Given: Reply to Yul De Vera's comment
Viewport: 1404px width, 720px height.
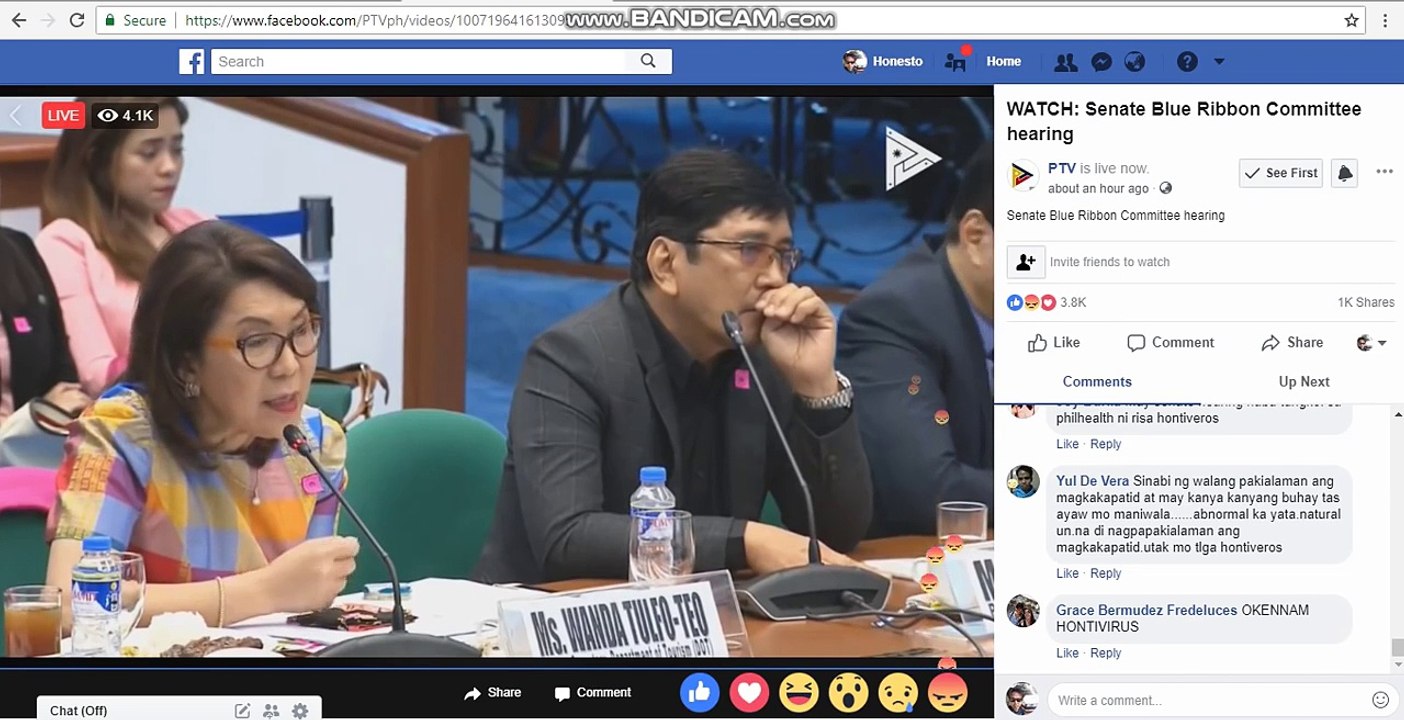Looking at the screenshot, I should (1105, 573).
